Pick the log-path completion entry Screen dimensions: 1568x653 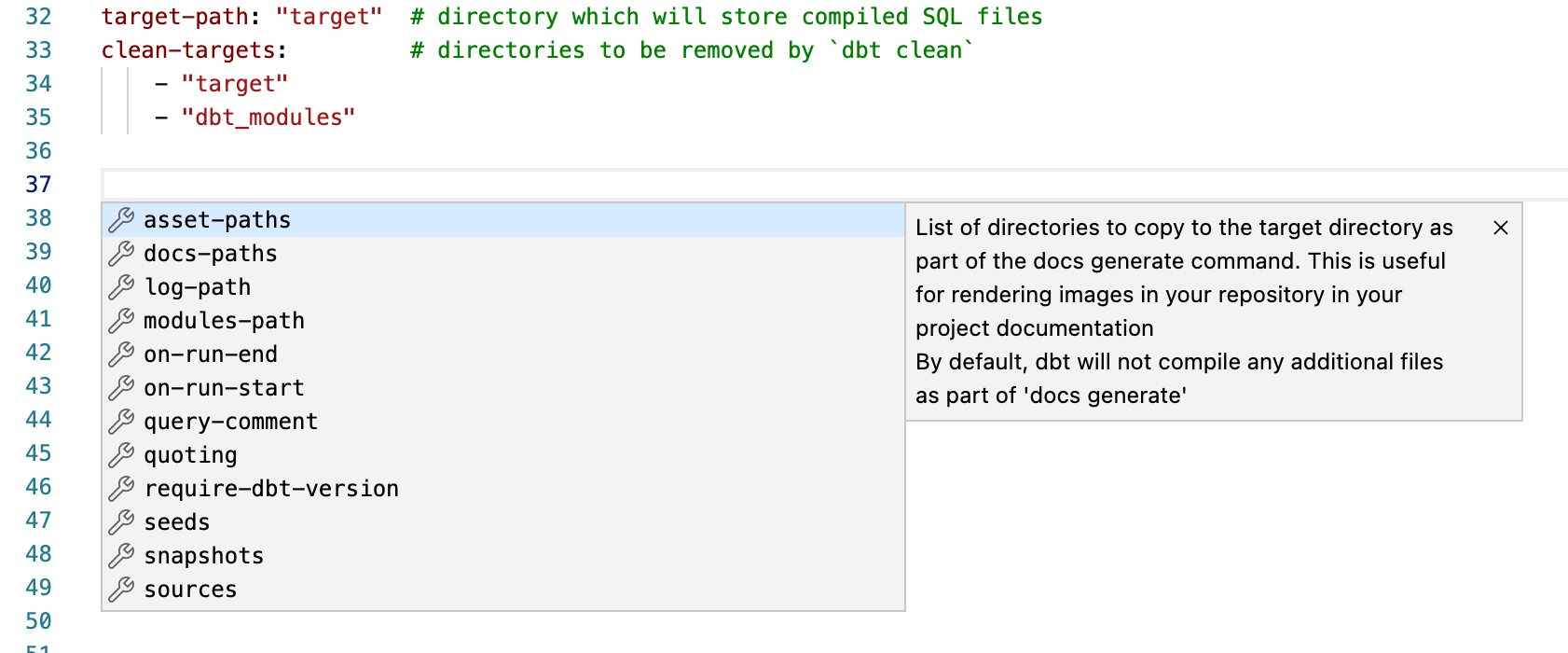pyautogui.click(x=503, y=287)
